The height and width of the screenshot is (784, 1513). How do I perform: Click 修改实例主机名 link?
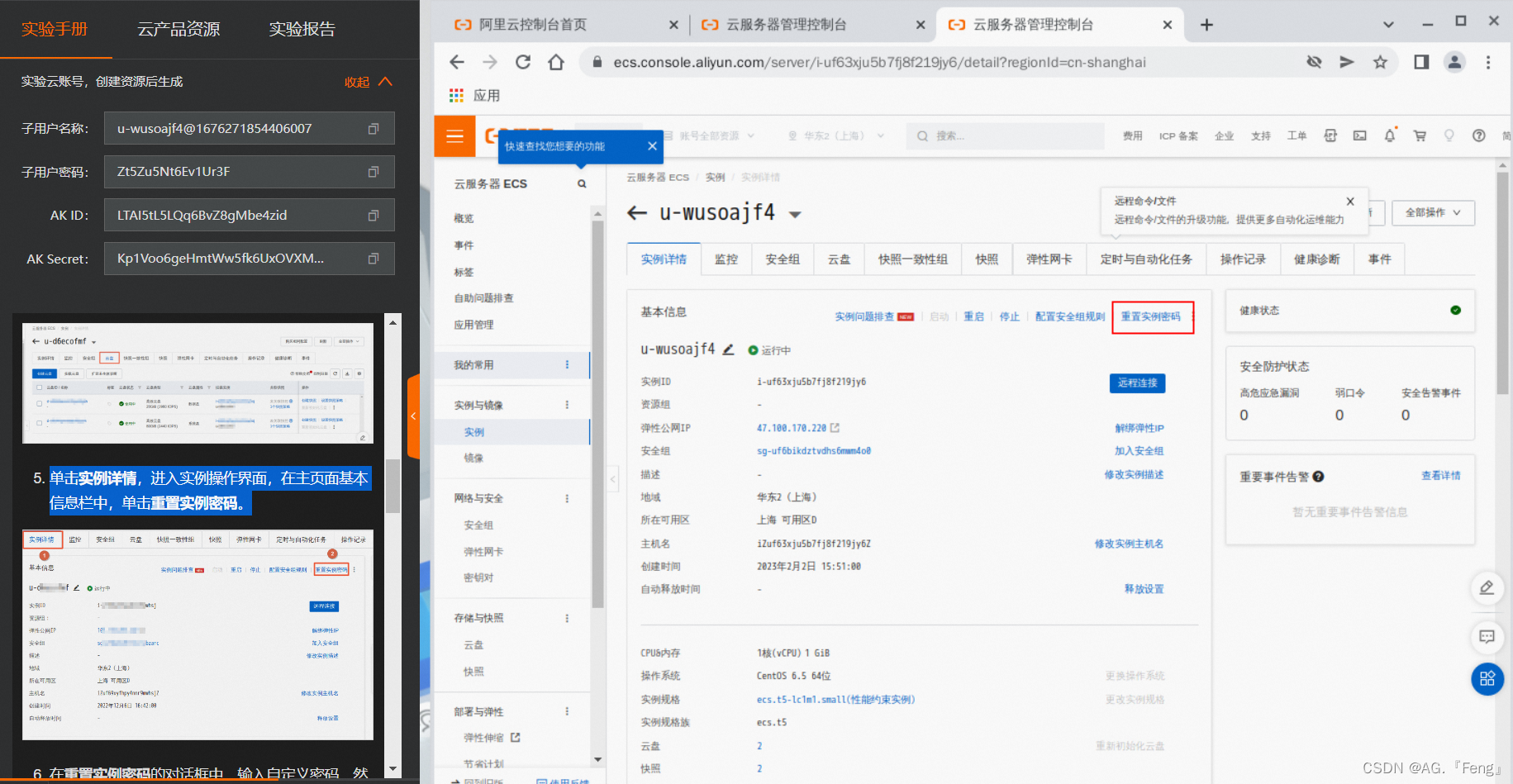1129,544
